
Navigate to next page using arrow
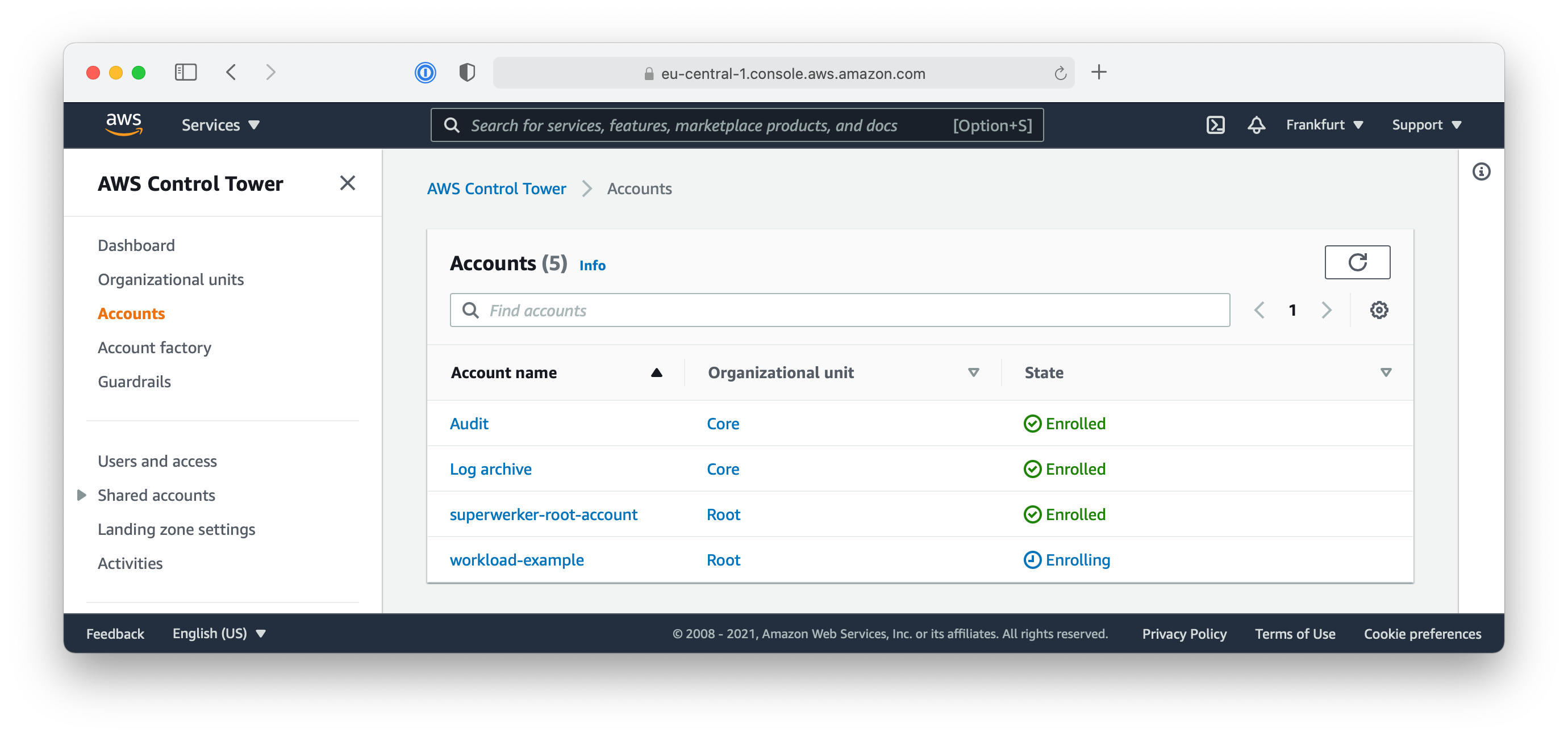(1327, 310)
